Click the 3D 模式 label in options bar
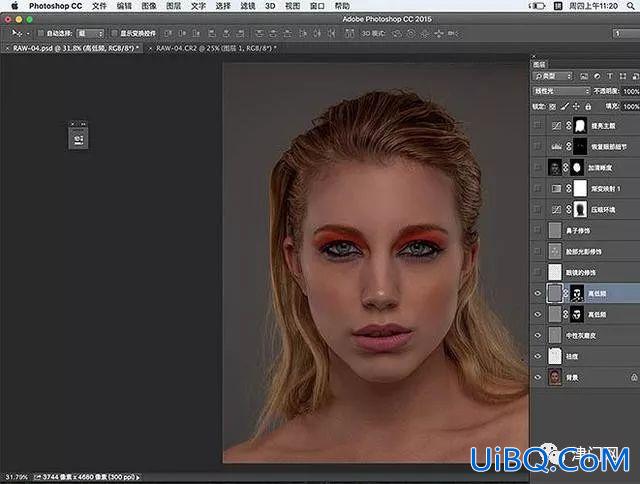640x484 pixels. point(373,33)
